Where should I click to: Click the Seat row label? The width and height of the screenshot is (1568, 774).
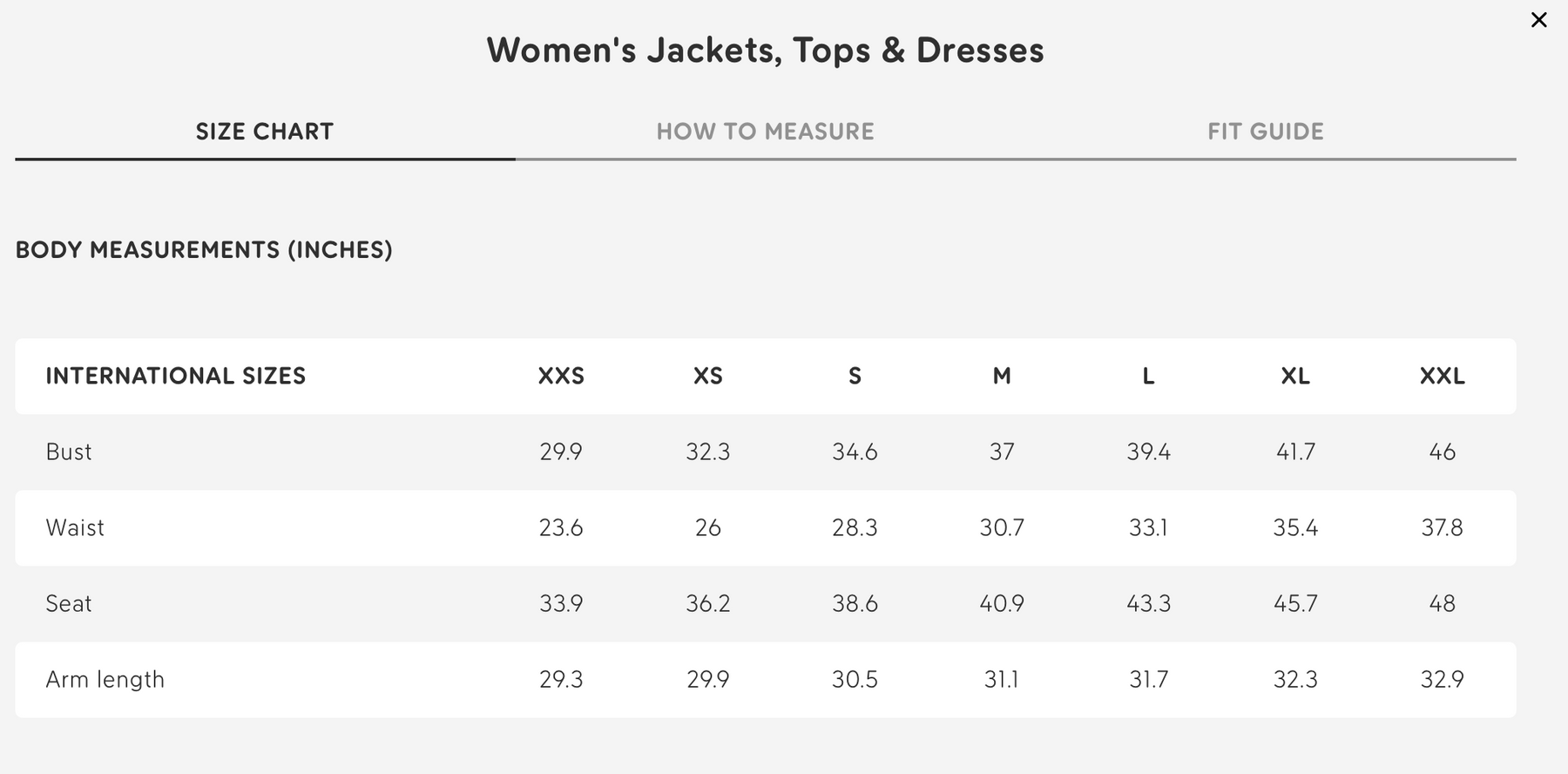(69, 604)
